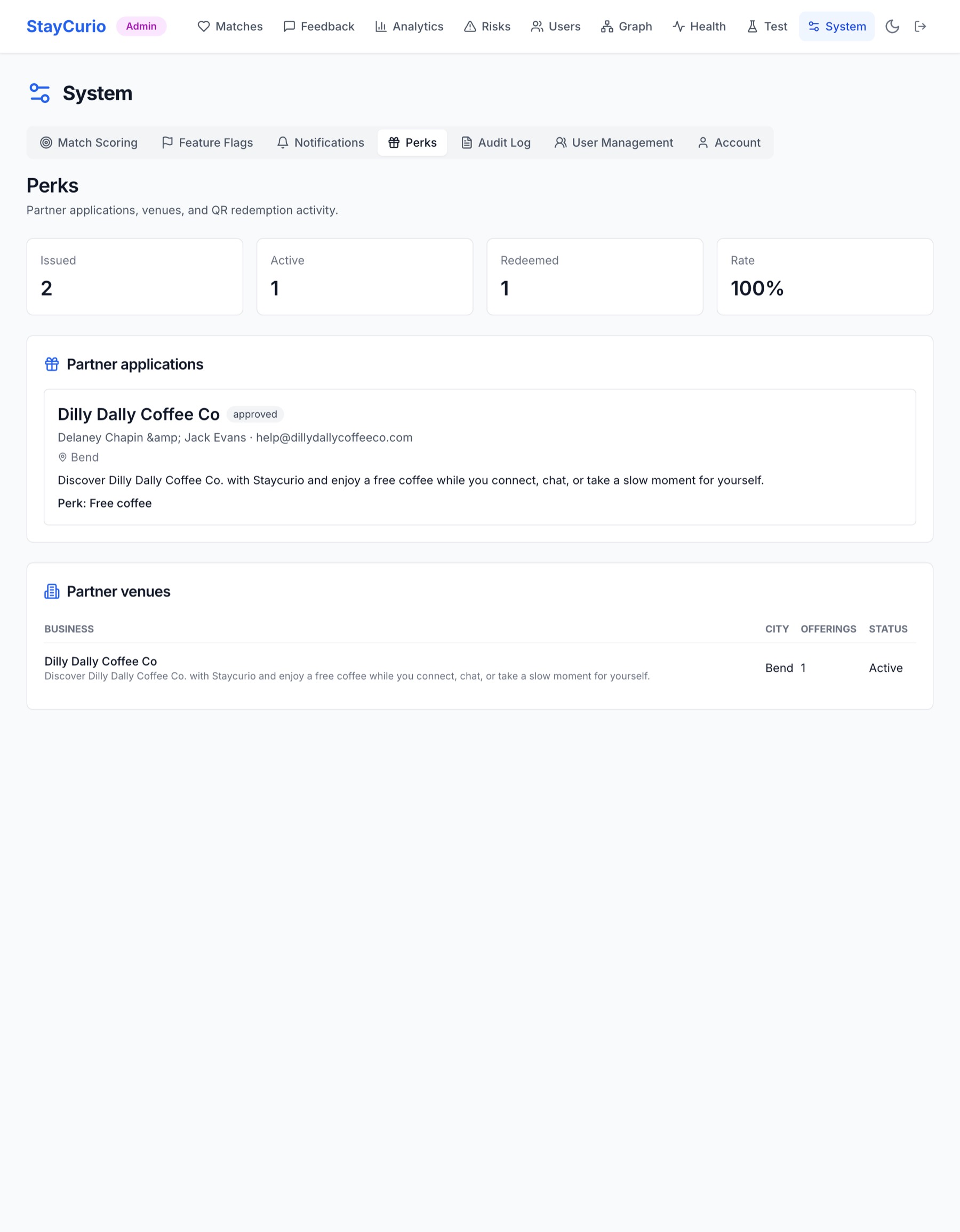Image resolution: width=960 pixels, height=1232 pixels.
Task: Click the logout arrow icon
Action: [x=920, y=27]
